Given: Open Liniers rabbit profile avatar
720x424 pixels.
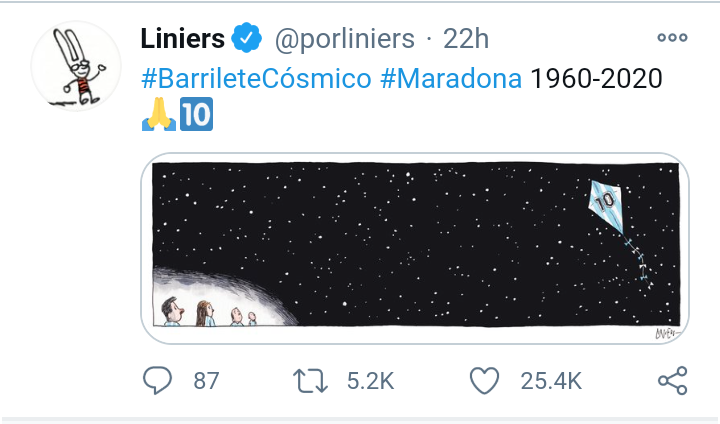Looking at the screenshot, I should (x=76, y=66).
